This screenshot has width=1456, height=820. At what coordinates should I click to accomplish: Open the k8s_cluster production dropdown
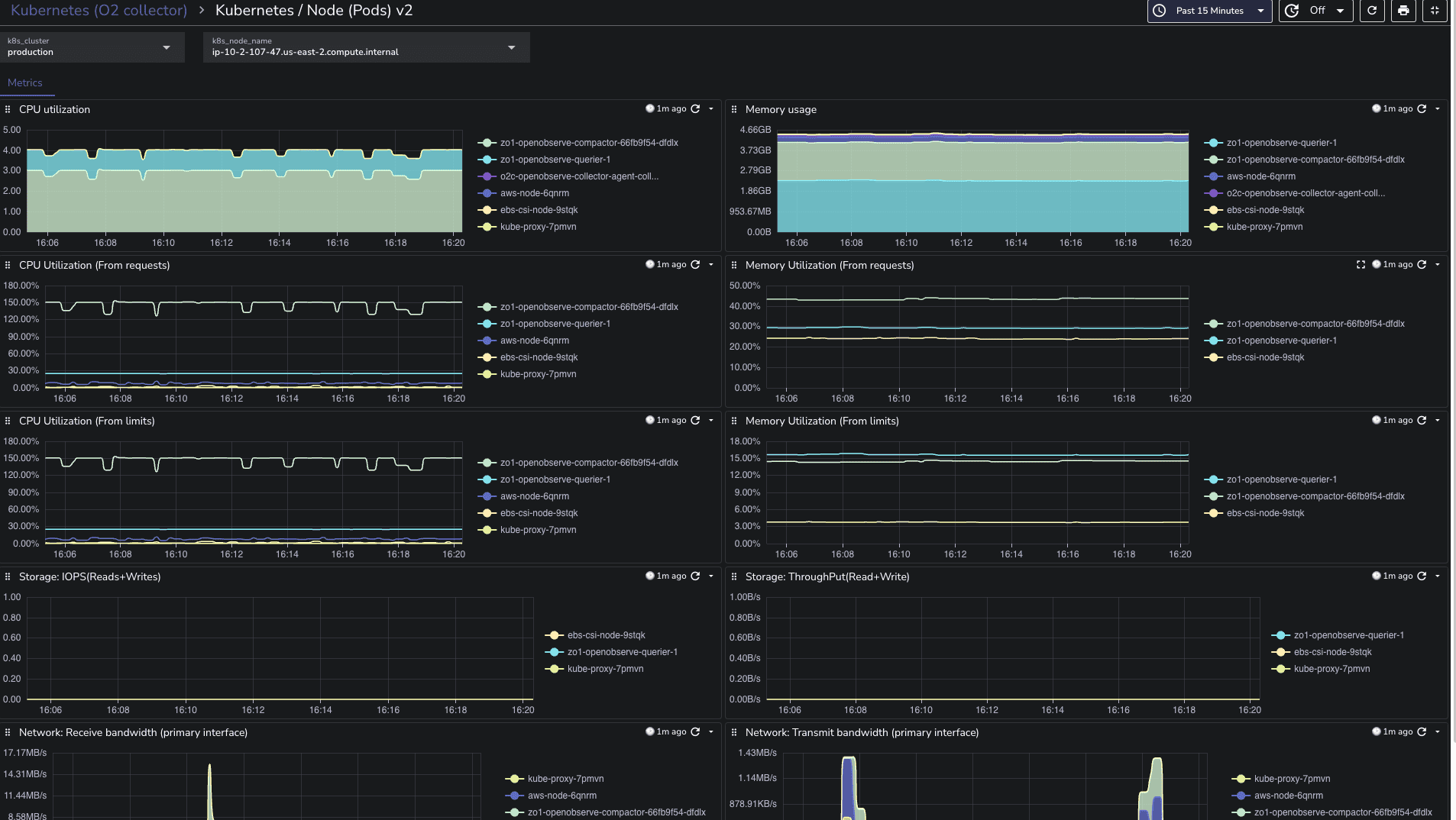pos(92,47)
